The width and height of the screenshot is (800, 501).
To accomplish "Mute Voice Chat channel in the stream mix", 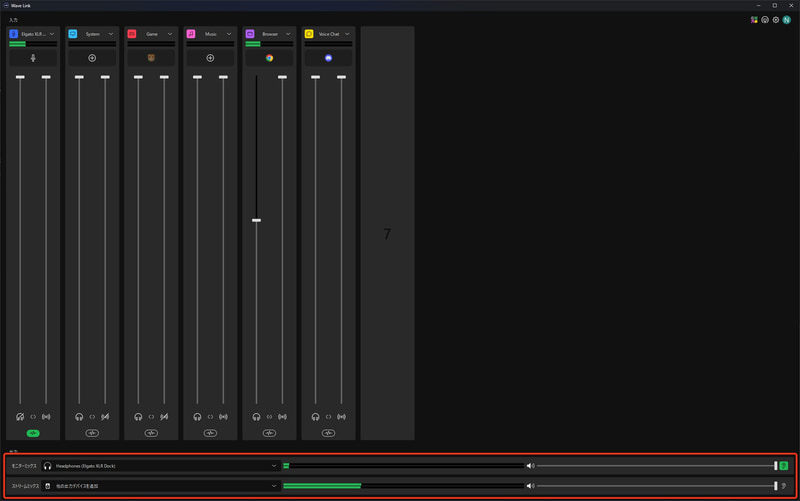I will pyautogui.click(x=341, y=417).
